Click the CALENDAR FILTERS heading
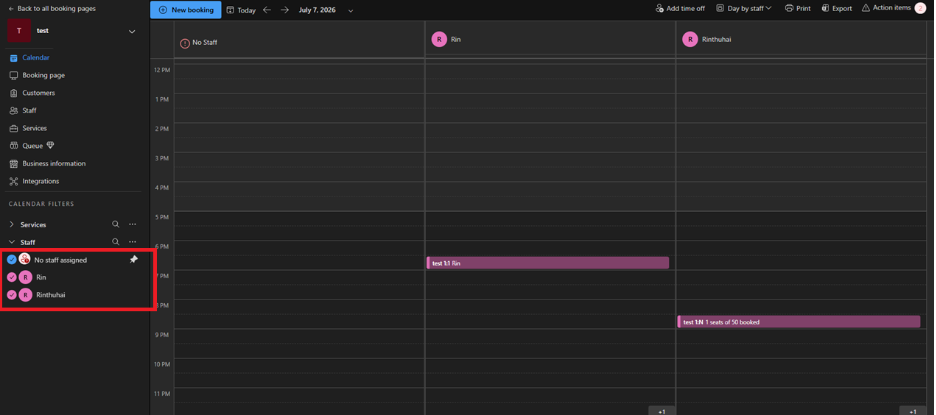This screenshot has width=936, height=415. tap(41, 204)
